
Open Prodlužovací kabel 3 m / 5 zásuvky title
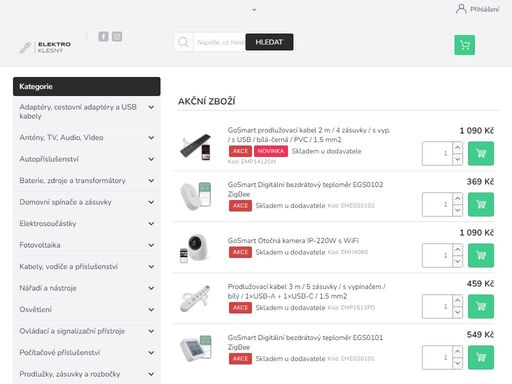pyautogui.click(x=307, y=291)
